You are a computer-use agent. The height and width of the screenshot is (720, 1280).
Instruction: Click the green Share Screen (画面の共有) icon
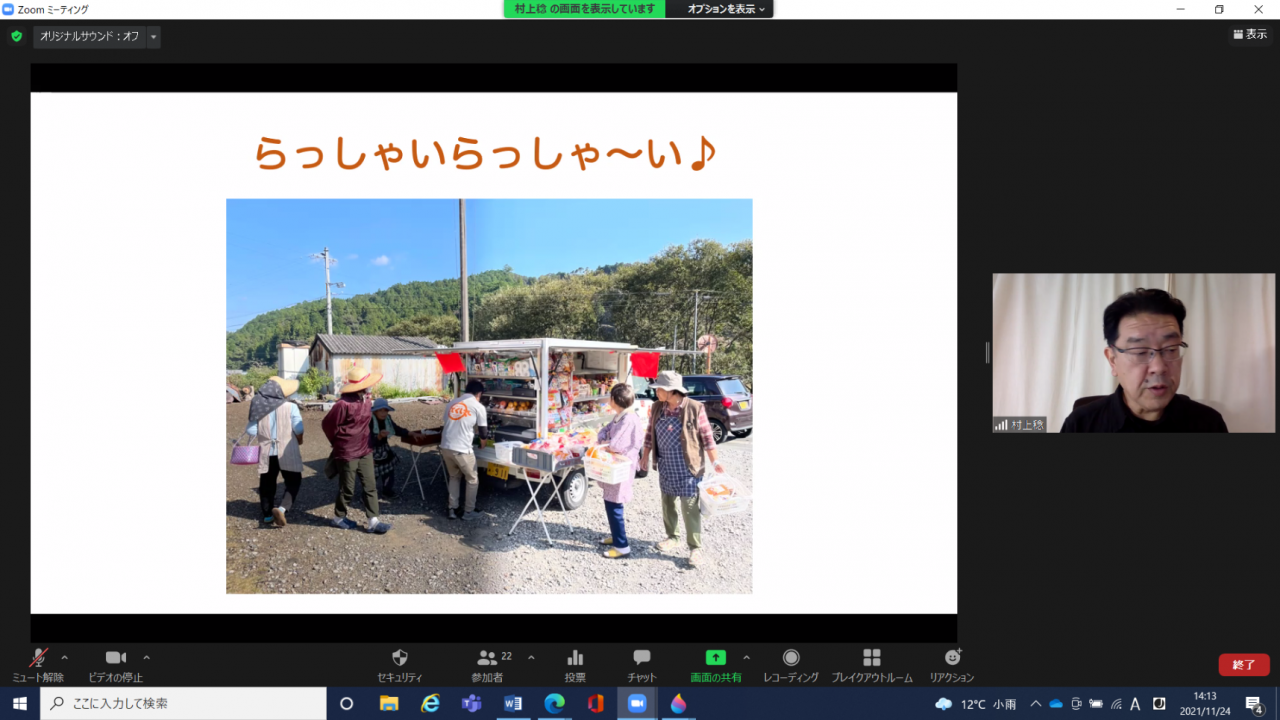(715, 658)
